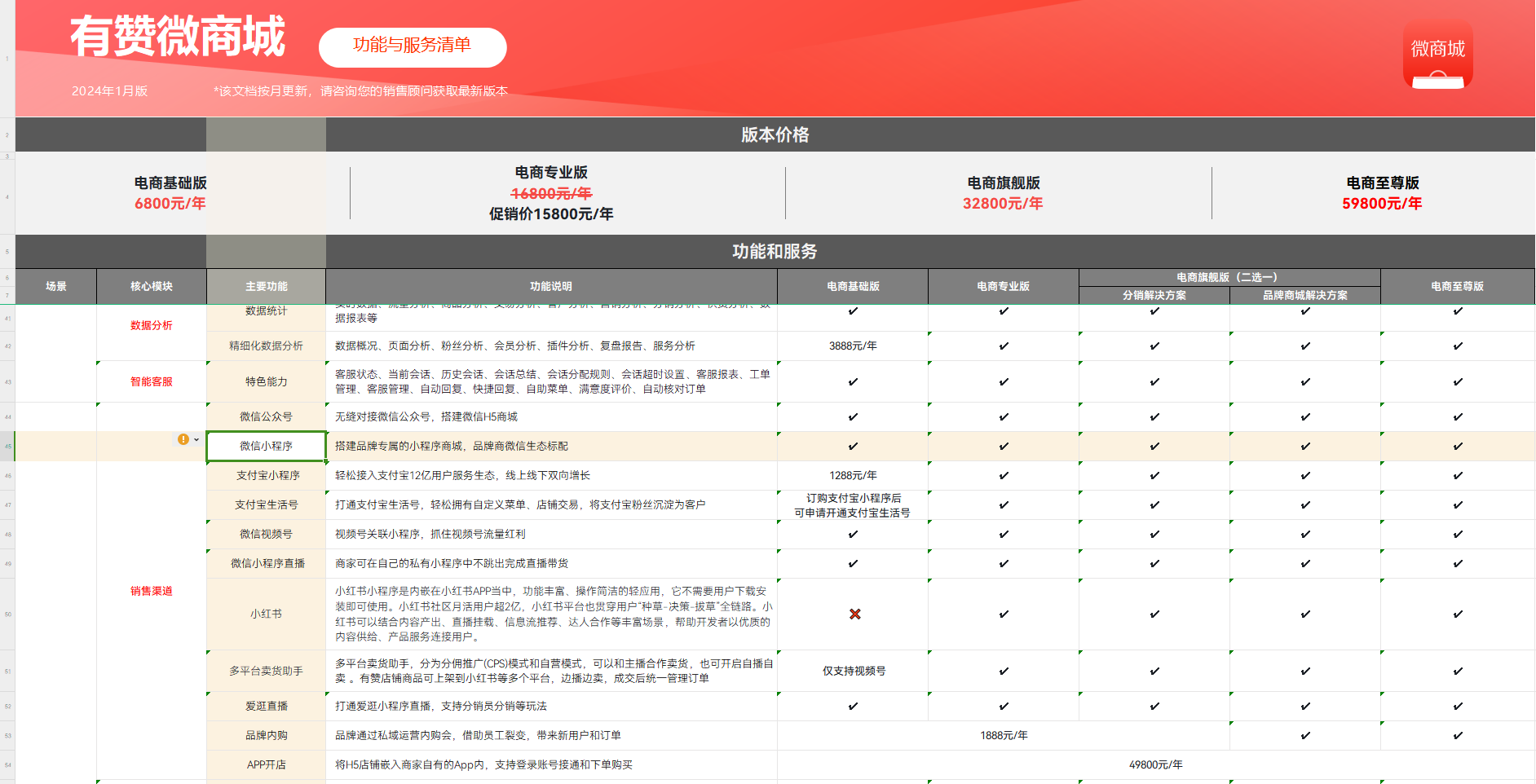The height and width of the screenshot is (784, 1536).
Task: Select the 微信公众号 cell
Action: click(267, 416)
